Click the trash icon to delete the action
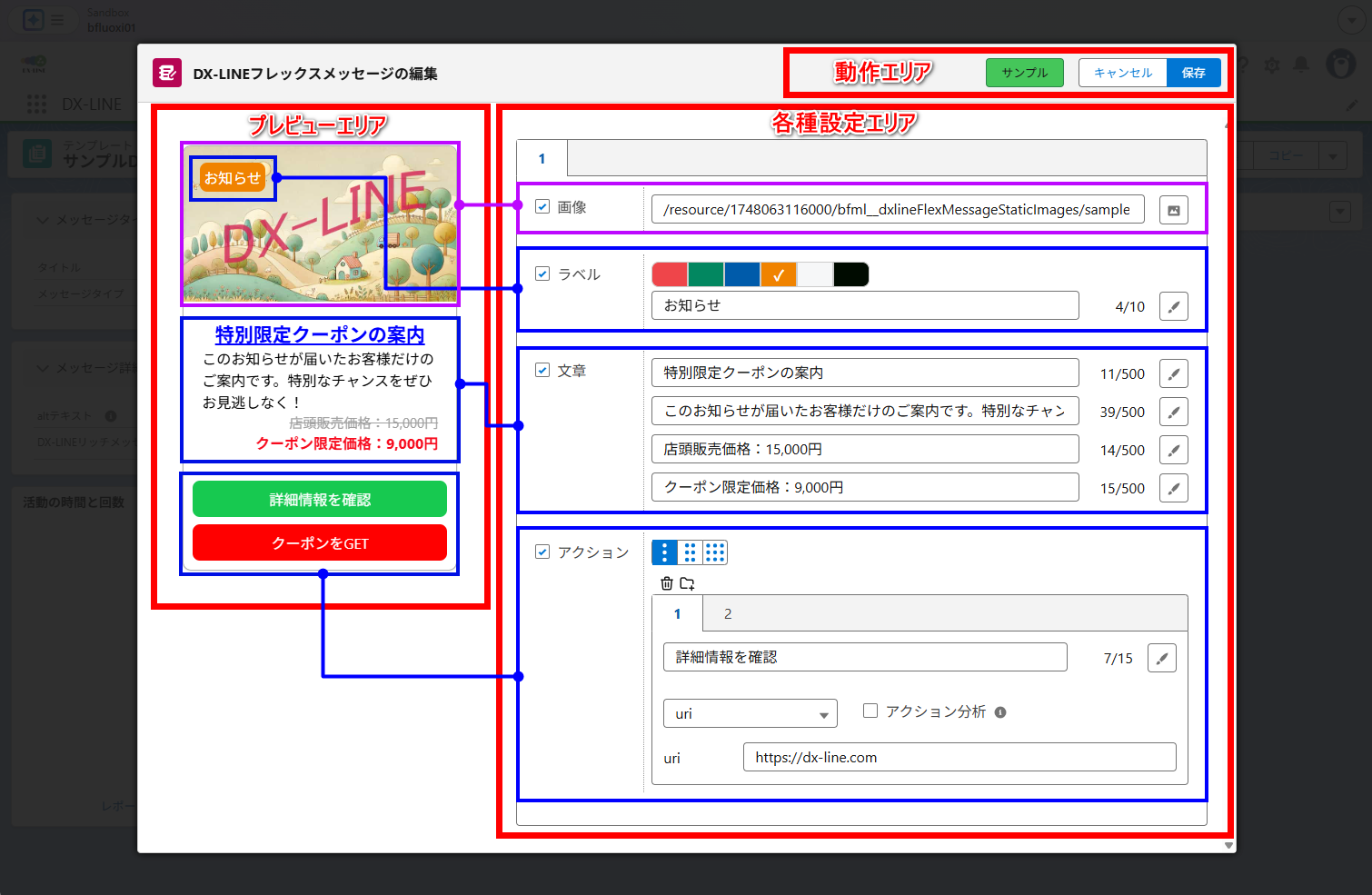1372x895 pixels. click(x=668, y=582)
